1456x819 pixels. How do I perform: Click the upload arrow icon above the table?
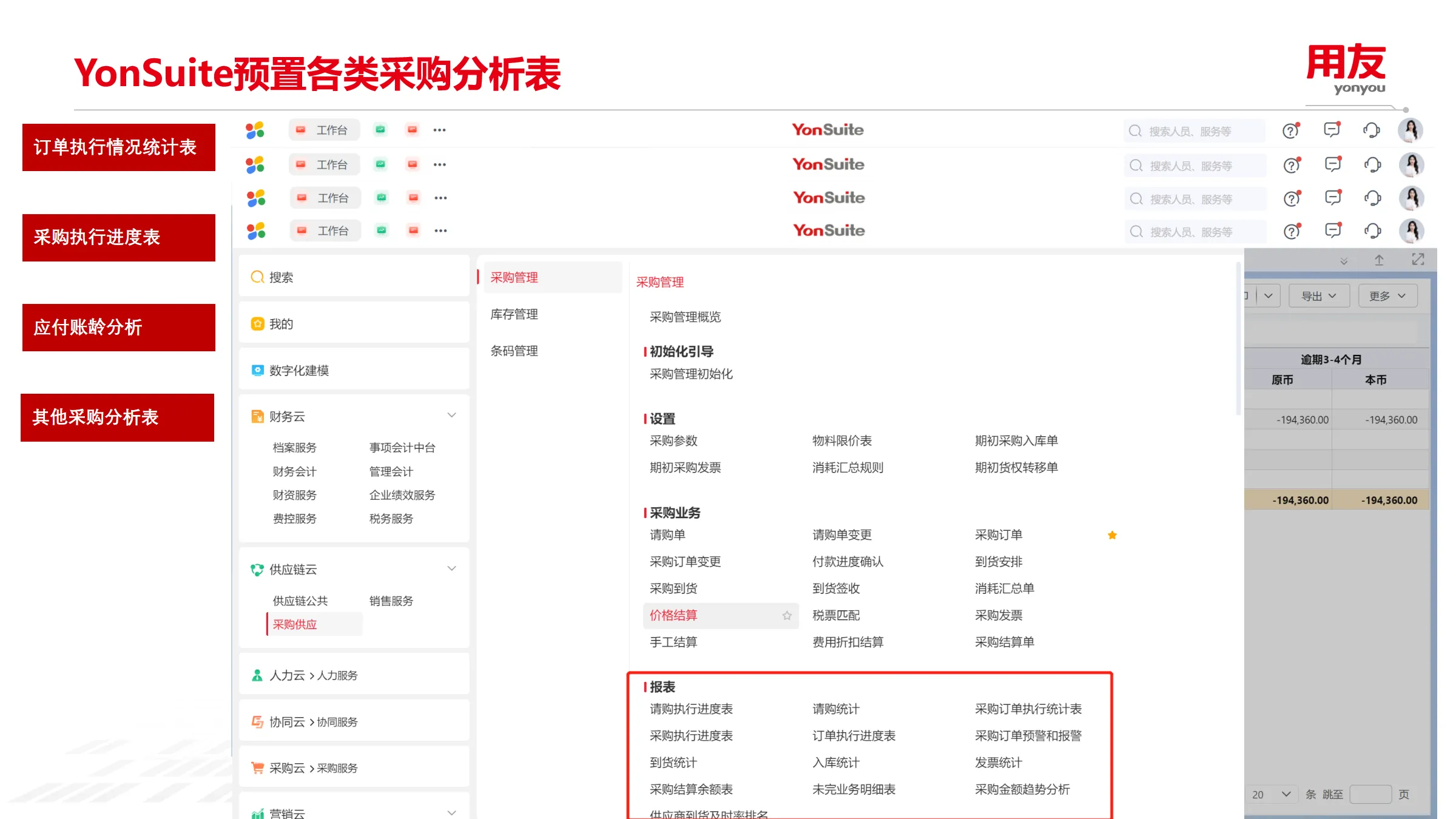1379,260
